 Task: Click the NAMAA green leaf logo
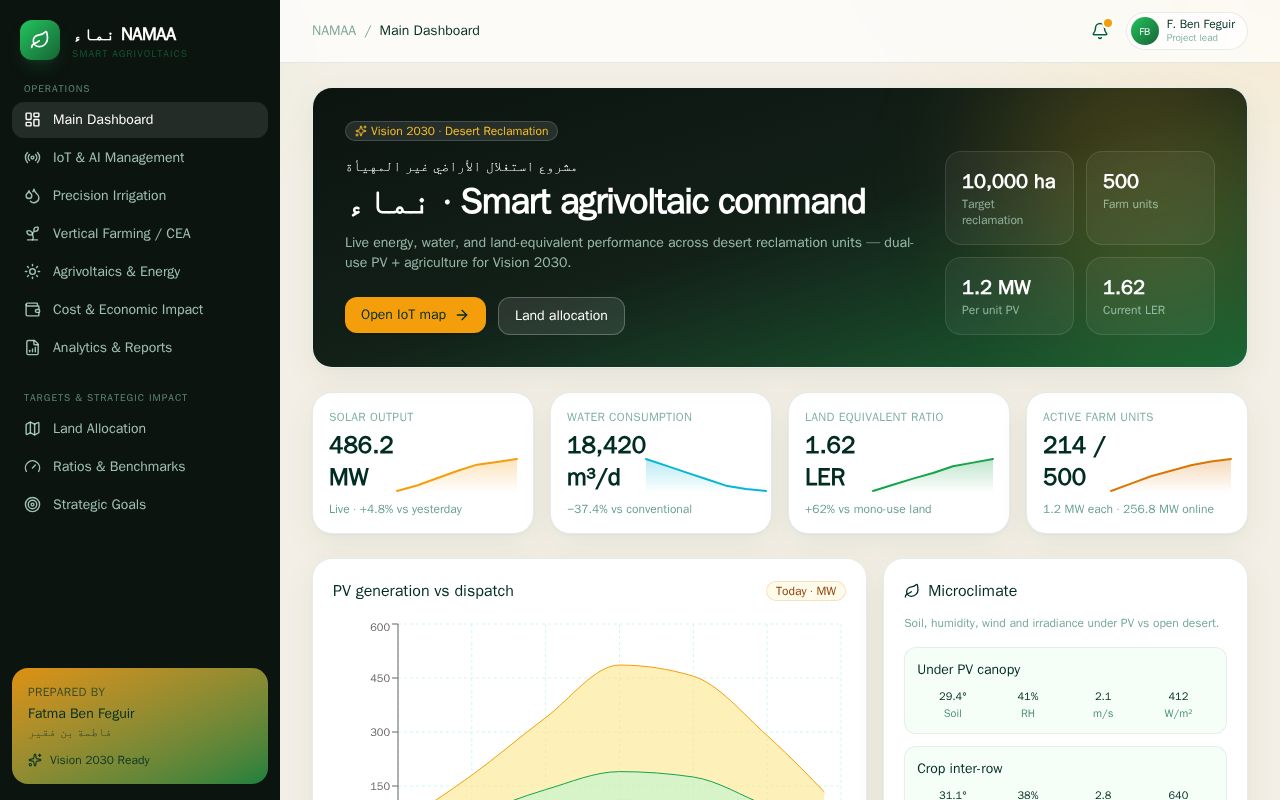click(40, 40)
